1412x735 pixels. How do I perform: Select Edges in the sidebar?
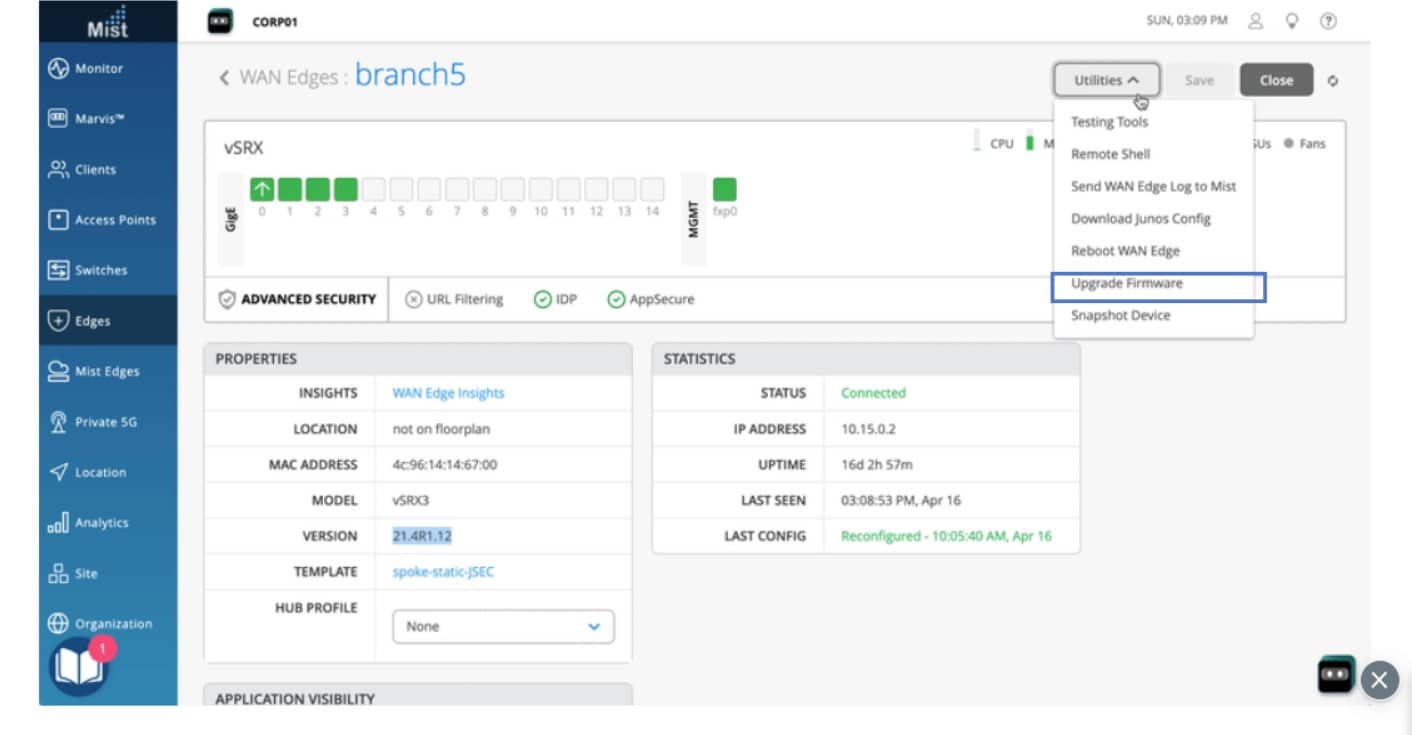108,321
